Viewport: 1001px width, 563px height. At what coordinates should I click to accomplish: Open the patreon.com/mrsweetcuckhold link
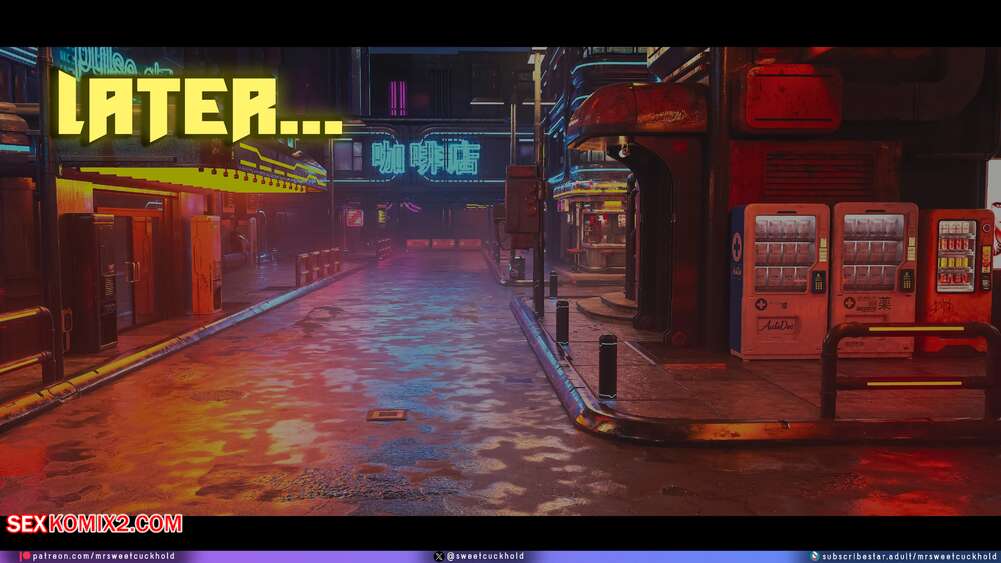click(103, 556)
